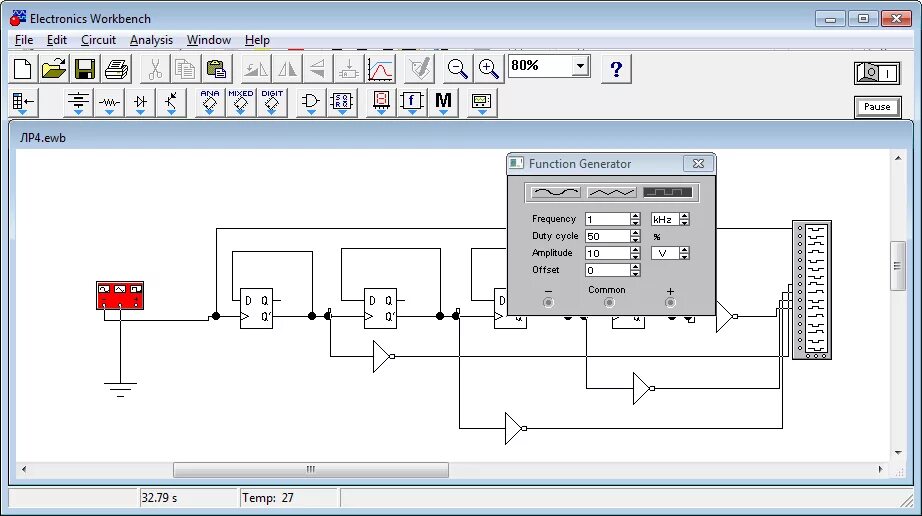Zoom in the circuit view

coord(489,69)
